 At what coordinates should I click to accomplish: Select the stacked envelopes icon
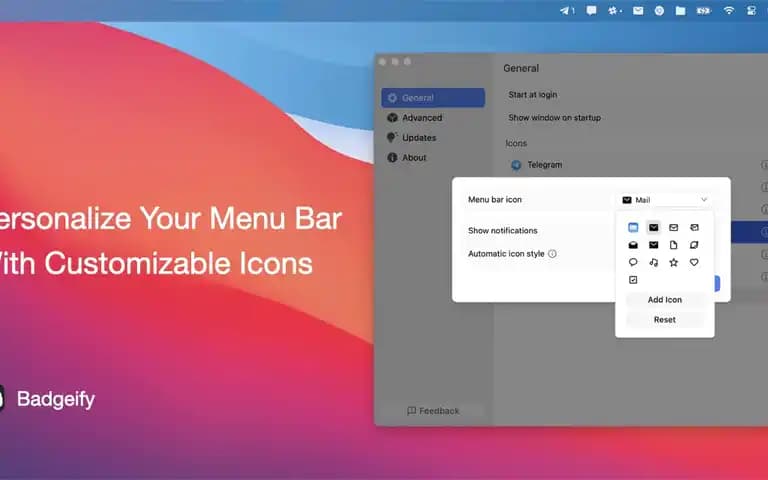[x=694, y=227]
